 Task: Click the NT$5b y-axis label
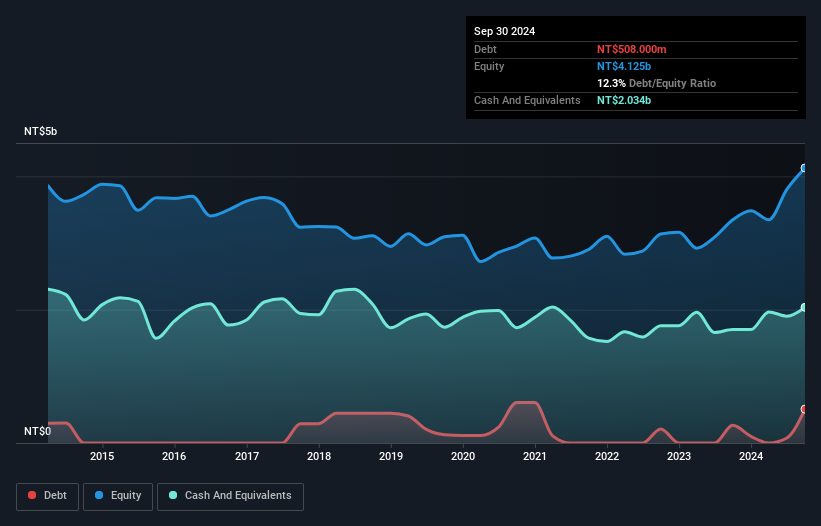pos(40,131)
